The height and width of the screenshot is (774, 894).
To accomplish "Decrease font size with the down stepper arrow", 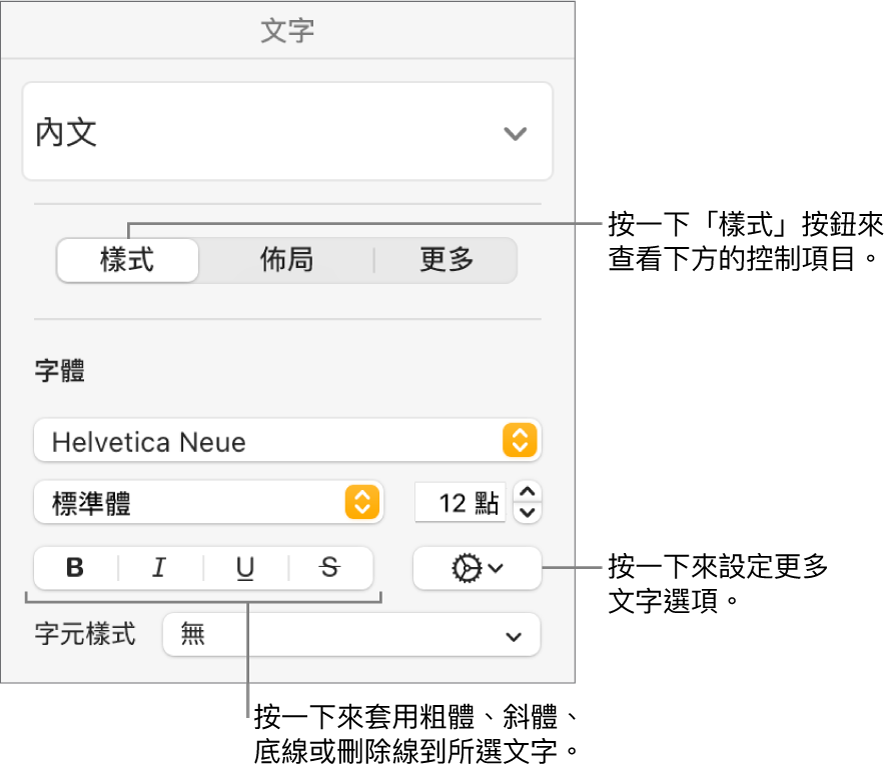I will coord(527,513).
